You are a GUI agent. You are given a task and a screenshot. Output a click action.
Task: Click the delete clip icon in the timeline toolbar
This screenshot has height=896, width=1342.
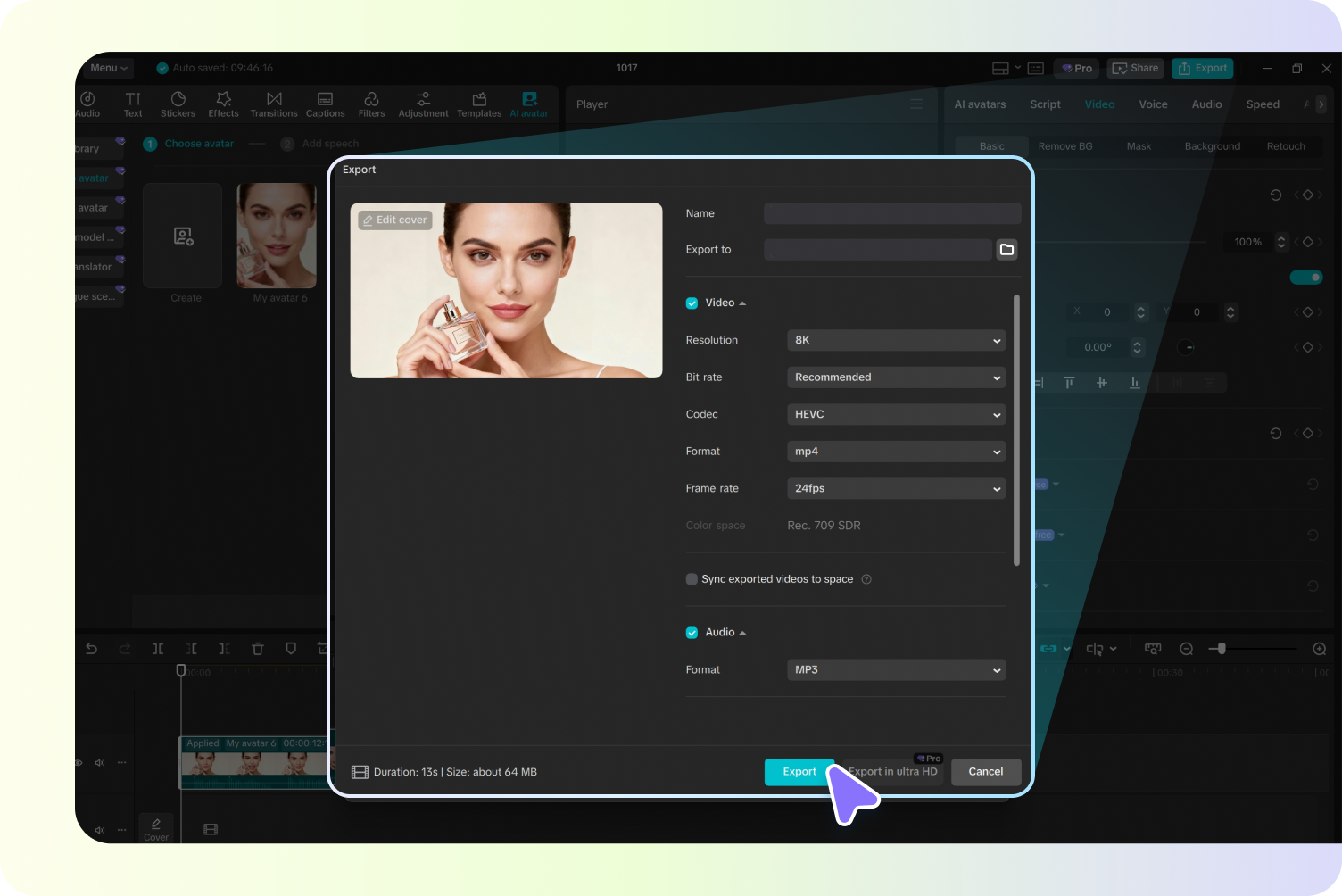[x=257, y=649]
